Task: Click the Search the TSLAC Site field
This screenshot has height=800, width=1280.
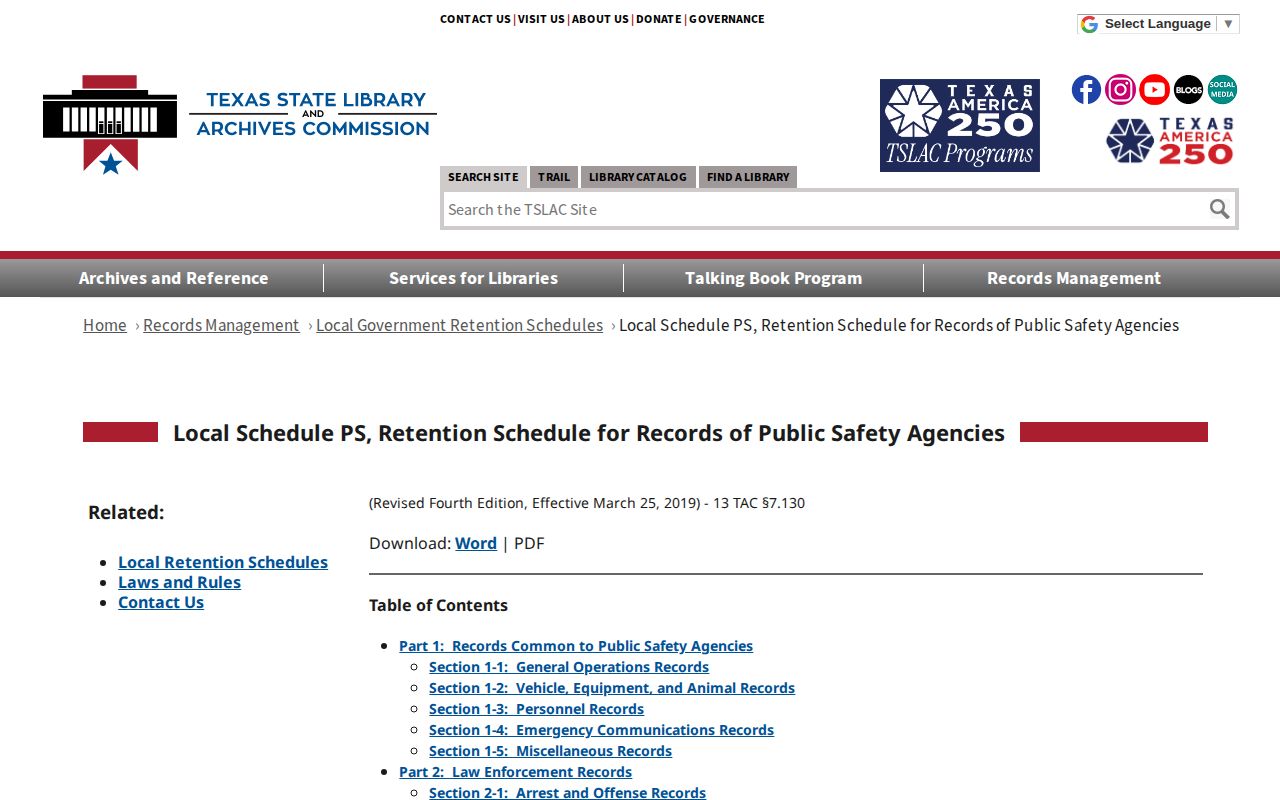Action: [824, 209]
